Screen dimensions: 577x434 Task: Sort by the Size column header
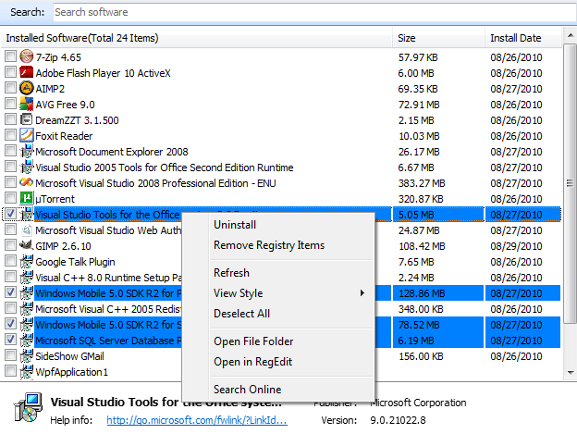point(439,38)
